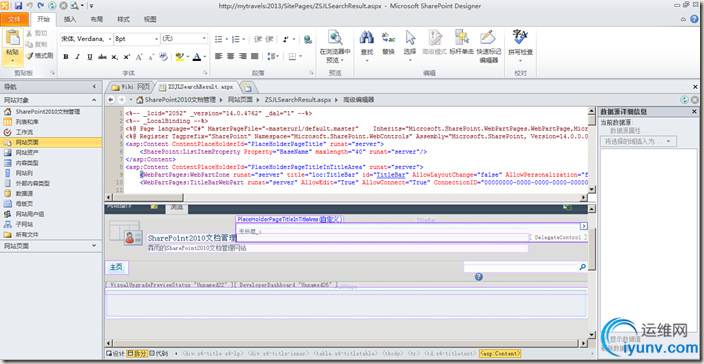Open the 8pt font size dropdown
Screen dimensions: 704x364
point(156,39)
